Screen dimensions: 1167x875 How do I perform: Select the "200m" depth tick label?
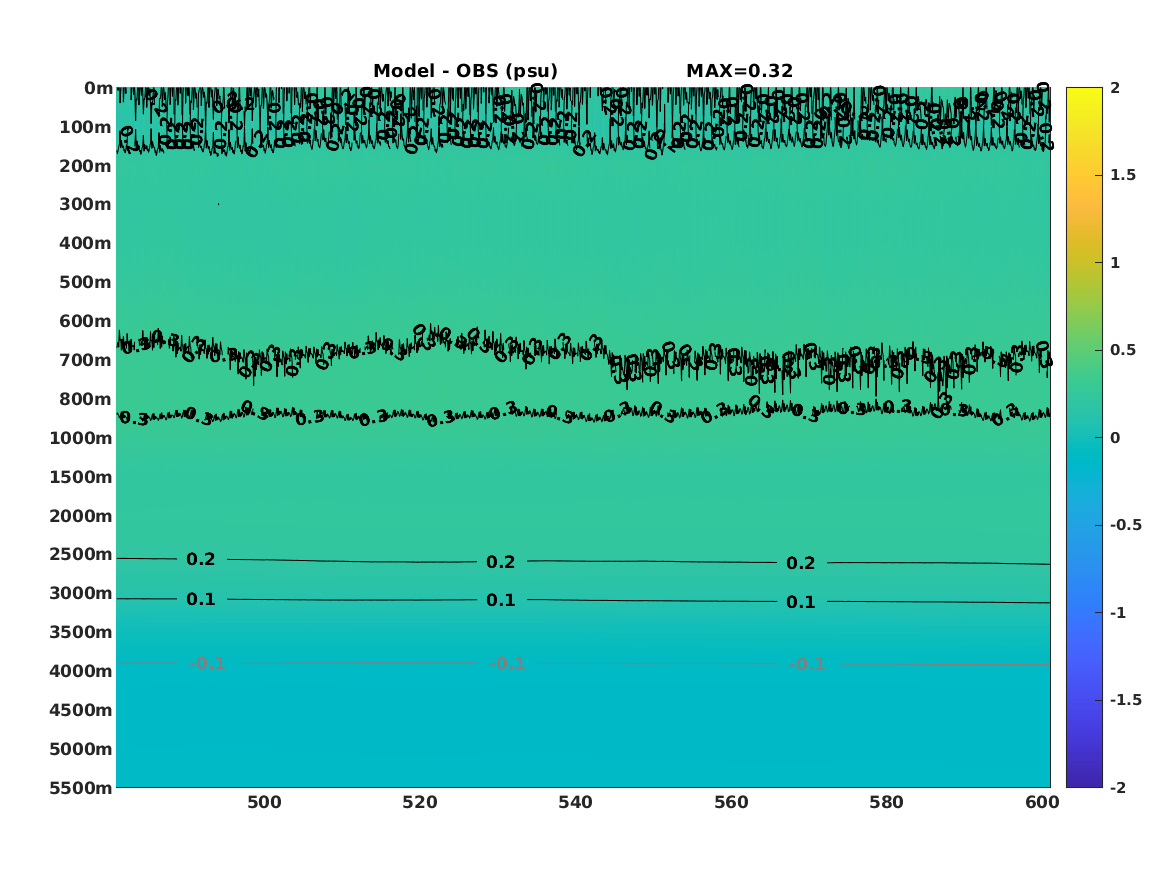pos(86,166)
